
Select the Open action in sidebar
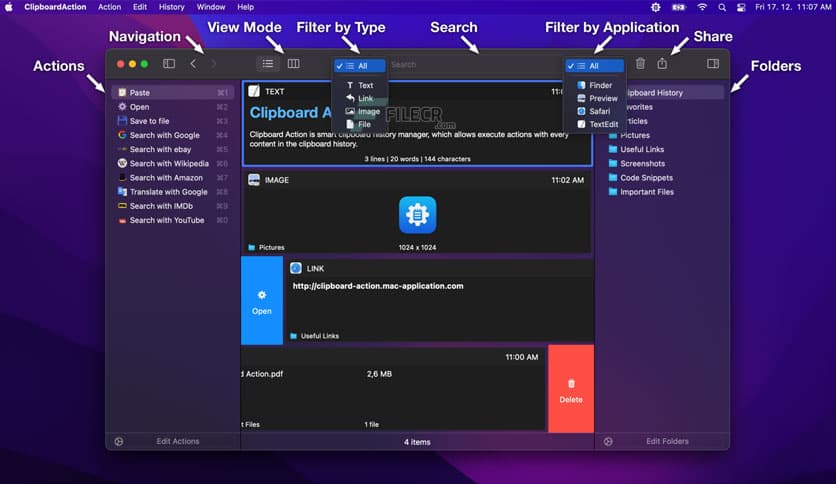pos(173,107)
